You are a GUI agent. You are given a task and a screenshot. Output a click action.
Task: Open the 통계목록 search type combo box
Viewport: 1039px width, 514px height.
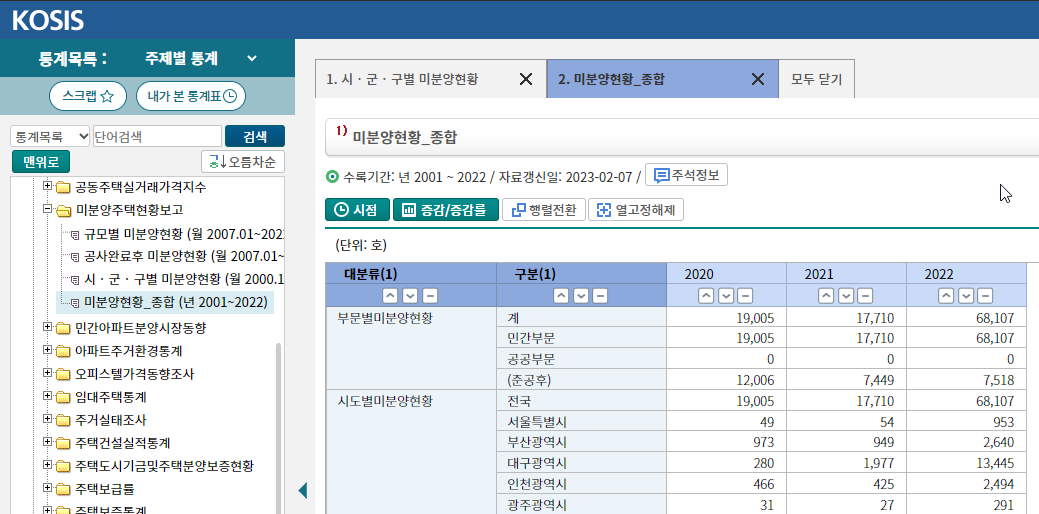pyautogui.click(x=50, y=136)
